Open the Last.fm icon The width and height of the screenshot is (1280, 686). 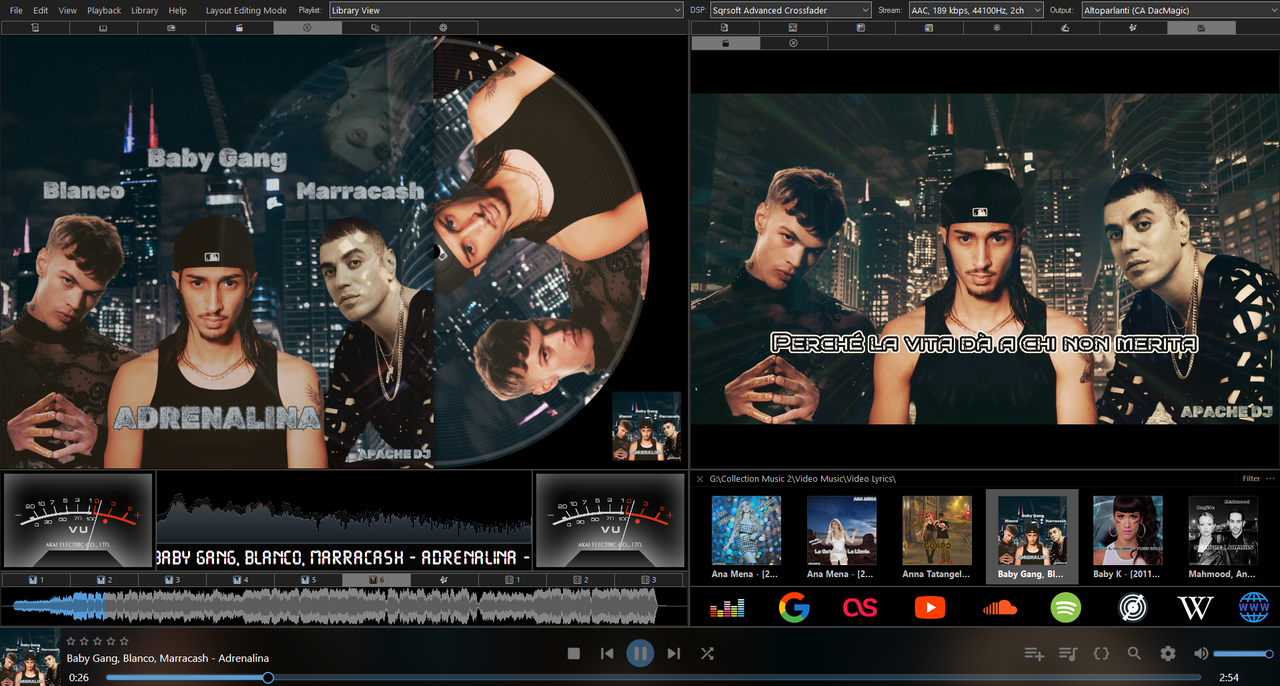(x=860, y=607)
